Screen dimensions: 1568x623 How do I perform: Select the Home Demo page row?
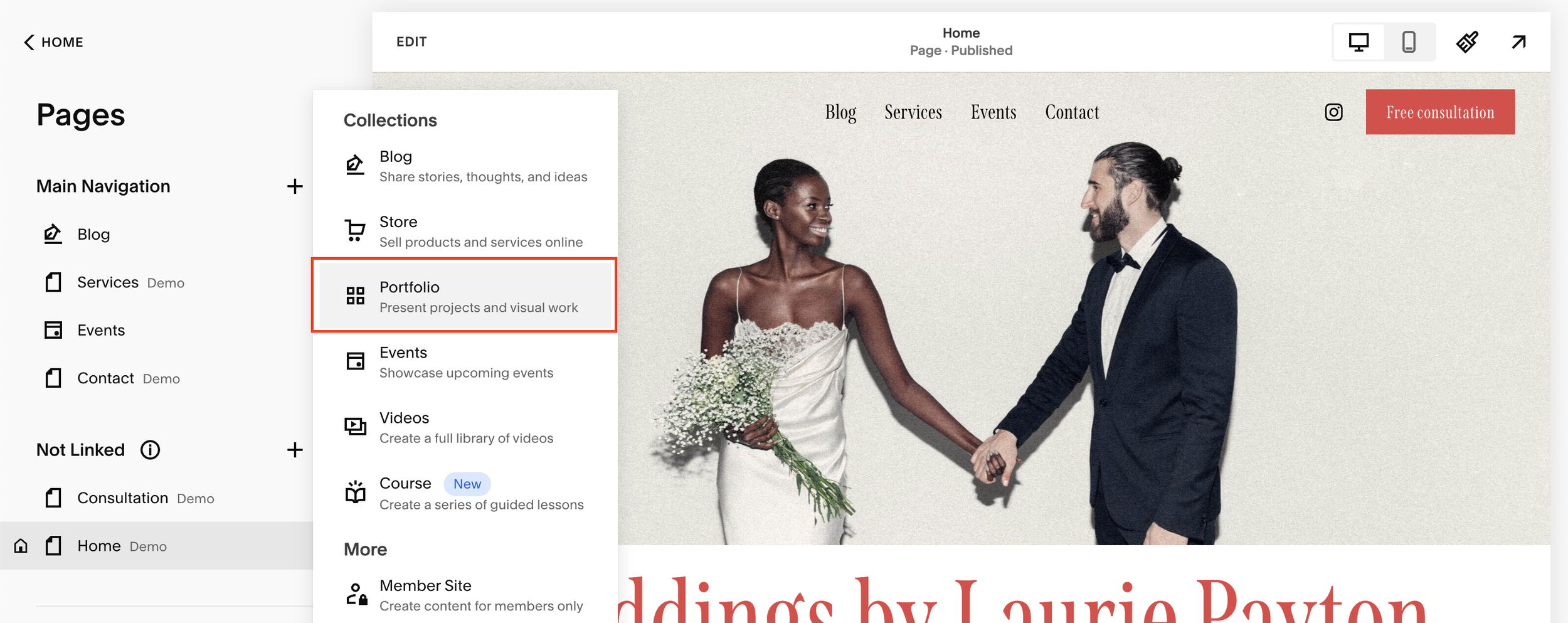[x=156, y=546]
